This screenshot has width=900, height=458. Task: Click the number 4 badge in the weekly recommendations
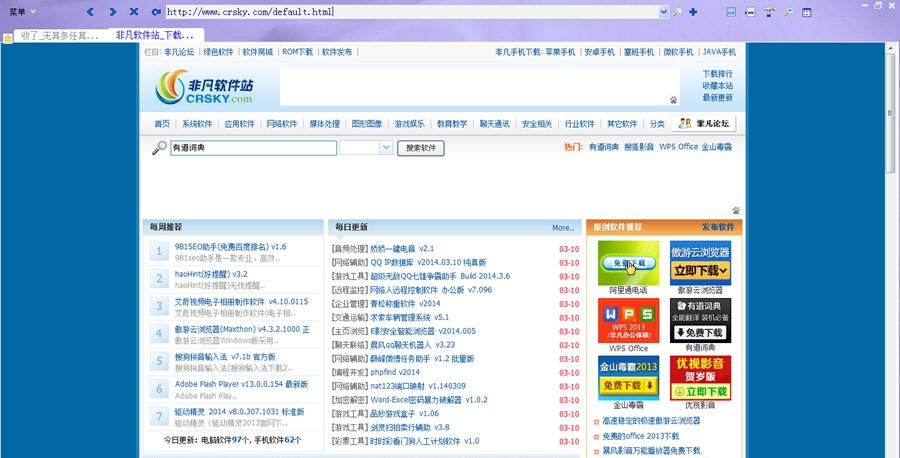158,334
